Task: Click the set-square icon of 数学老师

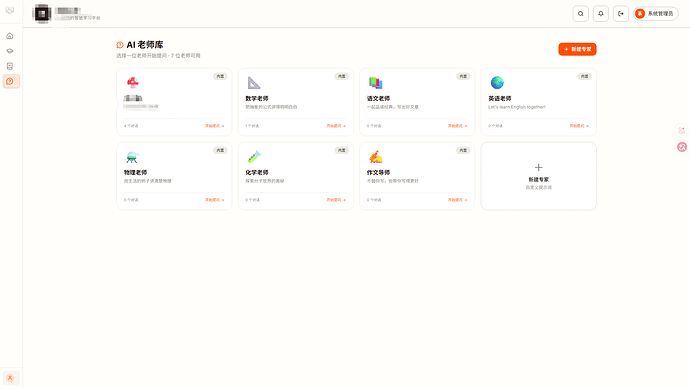Action: (254, 82)
